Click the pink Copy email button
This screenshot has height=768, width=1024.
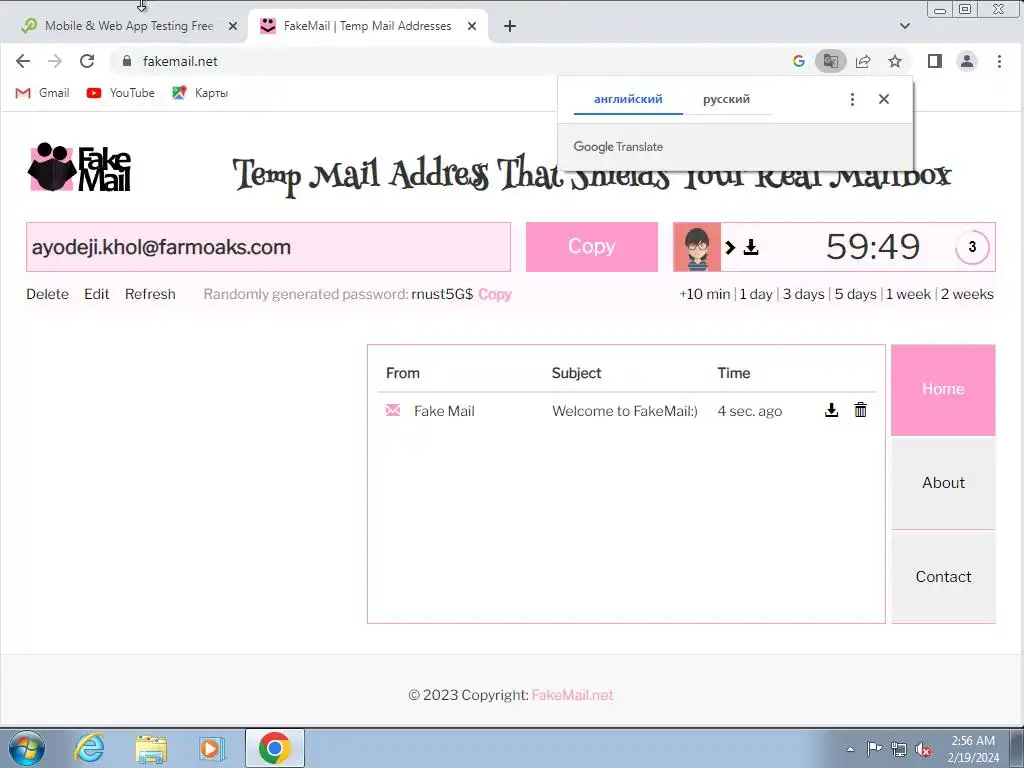point(592,247)
